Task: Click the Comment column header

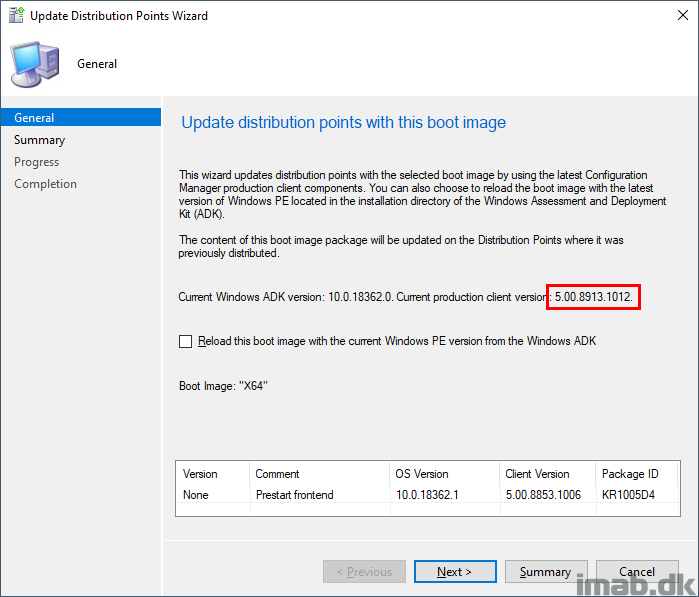Action: pos(320,474)
